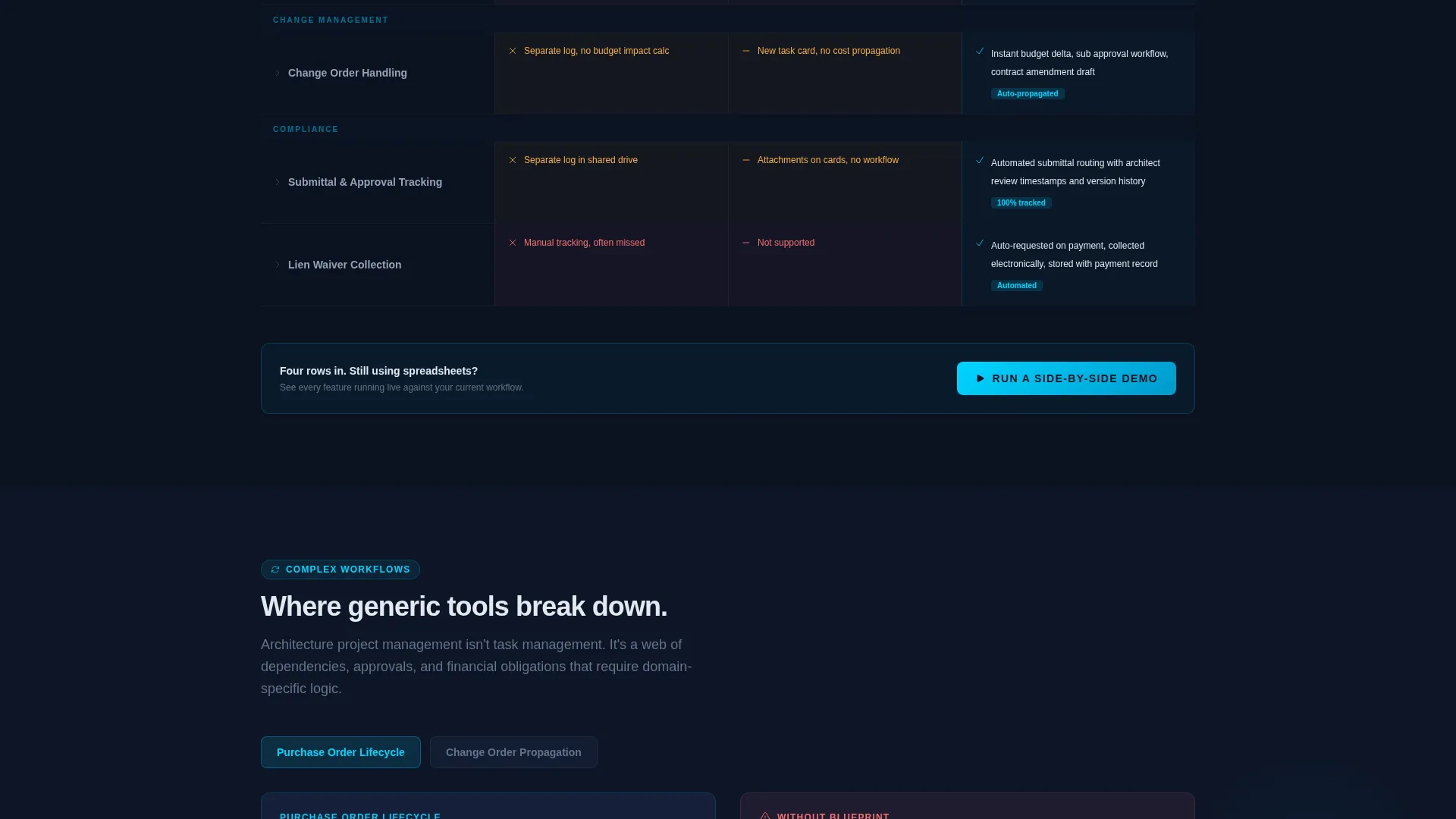Click the warning triangle next to Without Blueprint
The height and width of the screenshot is (819, 1456).
point(765,816)
